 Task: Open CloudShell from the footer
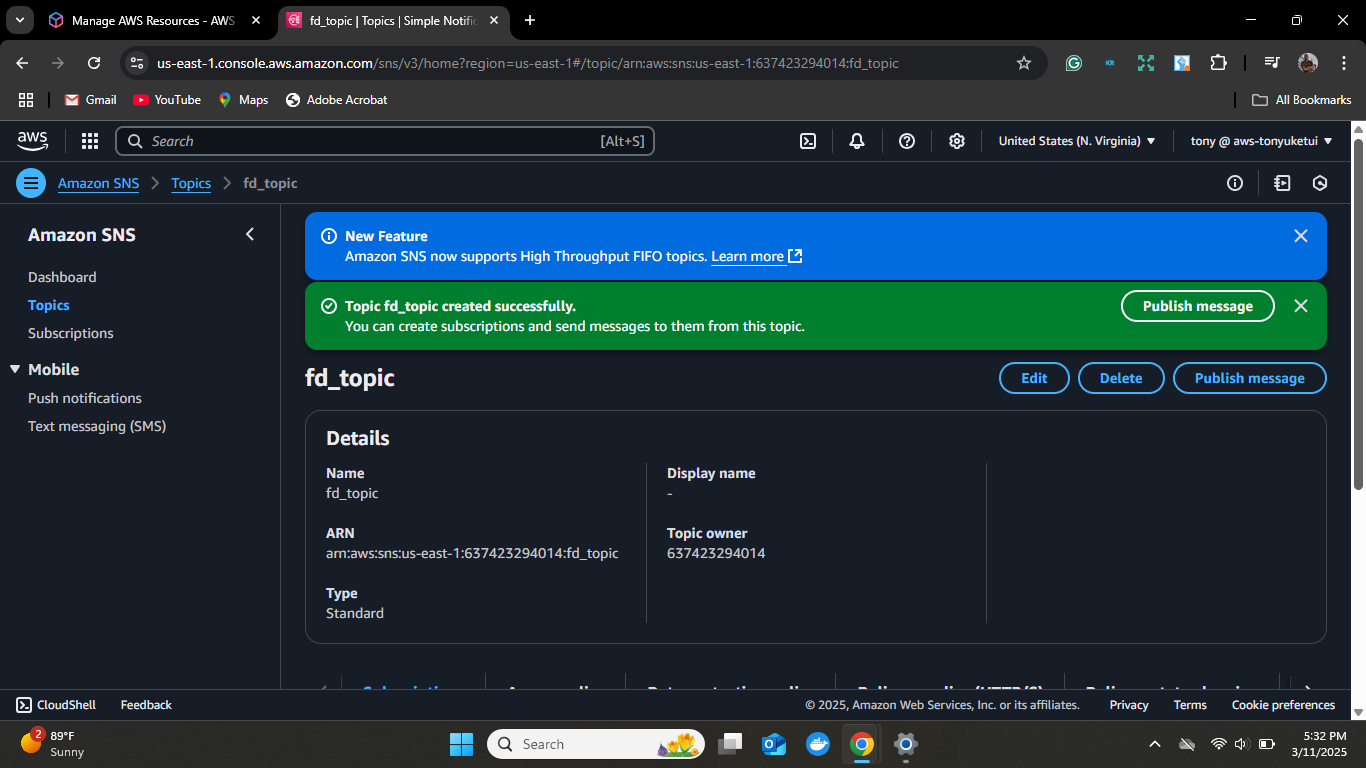click(56, 705)
